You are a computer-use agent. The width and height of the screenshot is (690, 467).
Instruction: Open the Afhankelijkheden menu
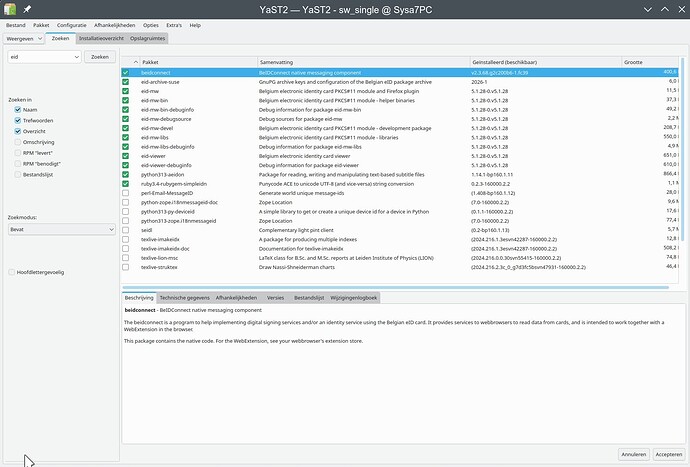[114, 25]
